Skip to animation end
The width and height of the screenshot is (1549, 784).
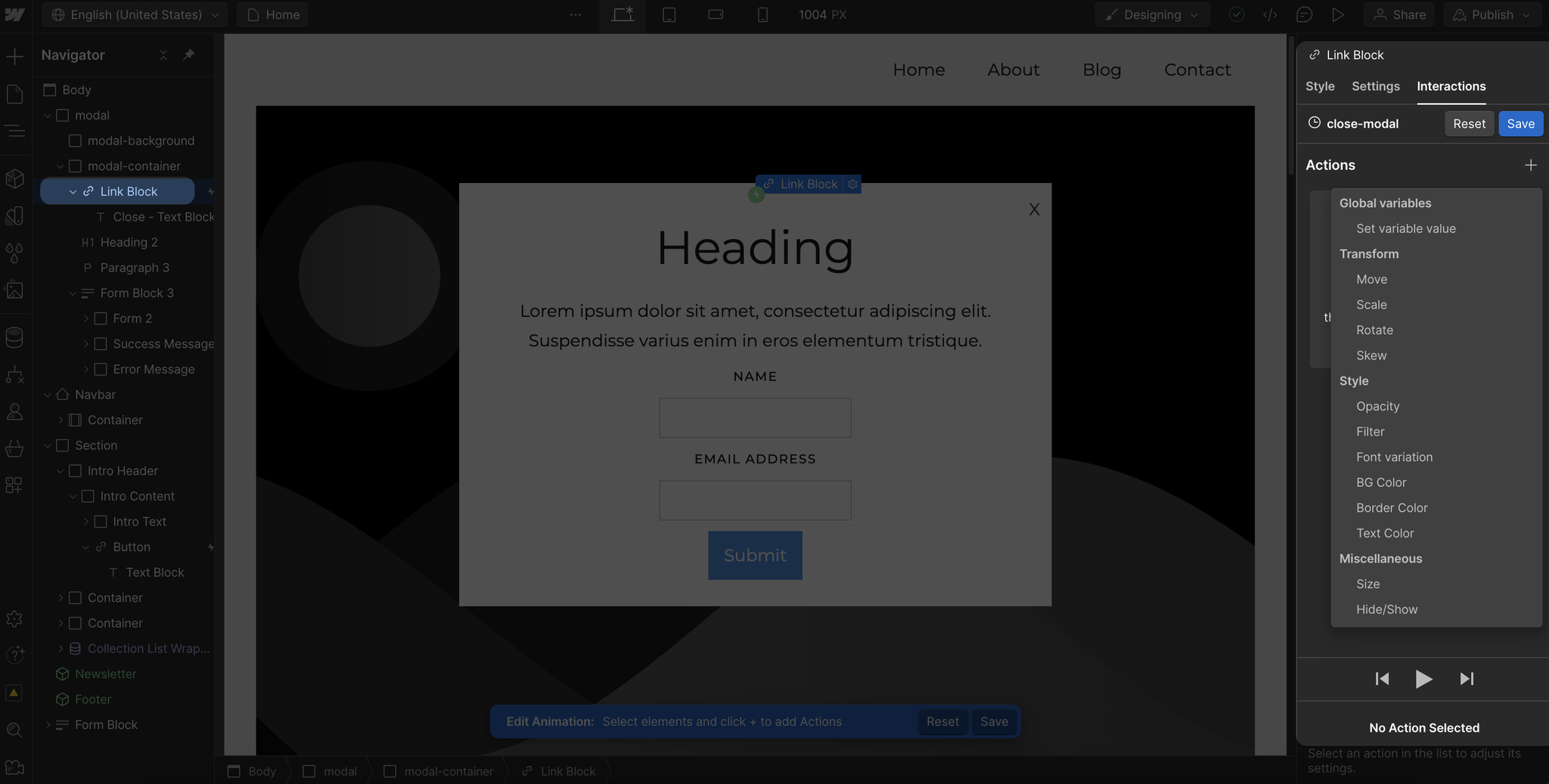(1467, 679)
